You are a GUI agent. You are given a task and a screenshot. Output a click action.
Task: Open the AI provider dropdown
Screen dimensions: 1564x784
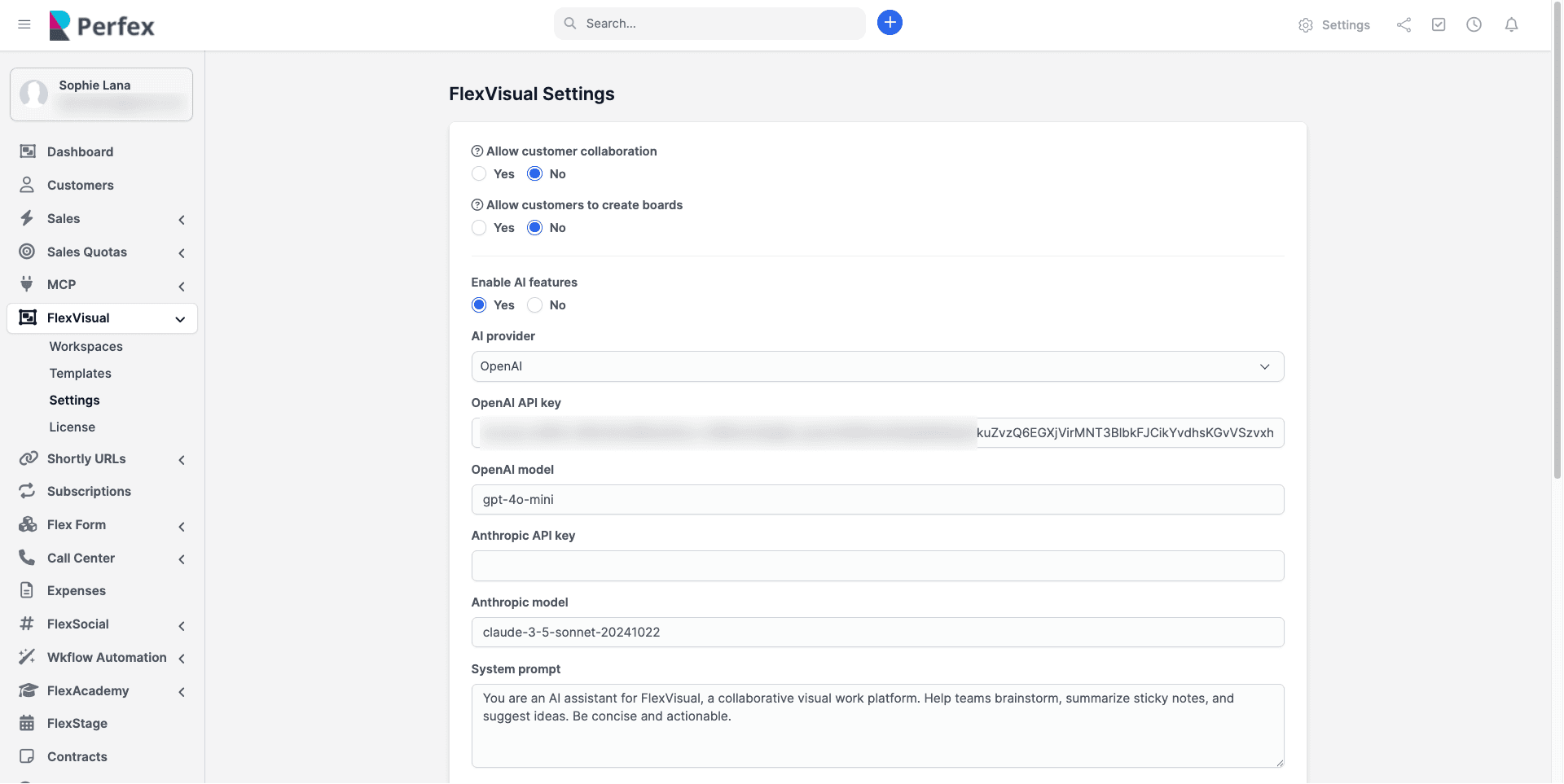[x=877, y=366]
